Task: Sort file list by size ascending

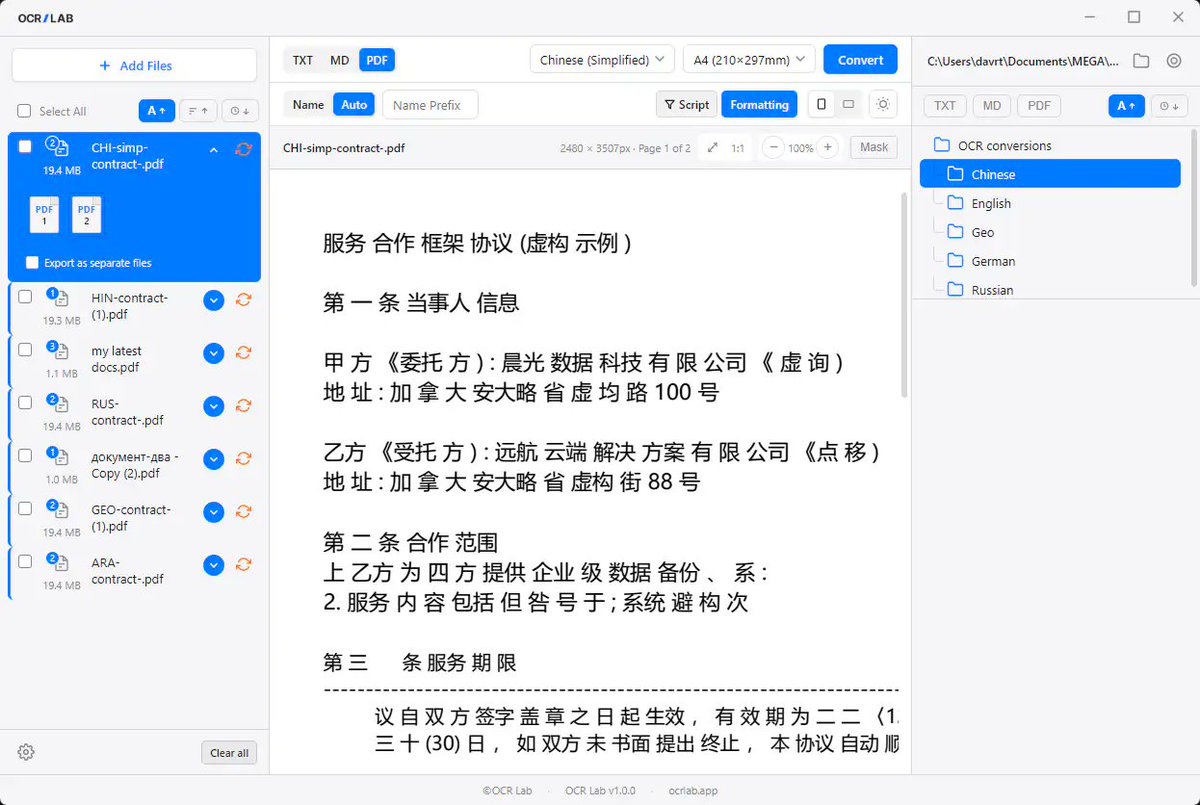Action: coord(198,111)
